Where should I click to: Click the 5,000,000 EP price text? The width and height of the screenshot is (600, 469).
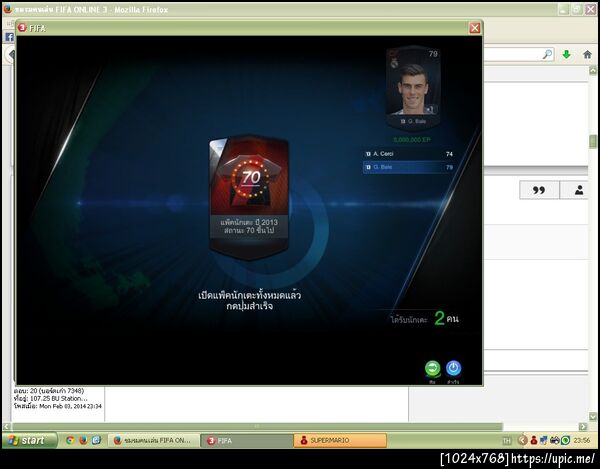pyautogui.click(x=412, y=140)
